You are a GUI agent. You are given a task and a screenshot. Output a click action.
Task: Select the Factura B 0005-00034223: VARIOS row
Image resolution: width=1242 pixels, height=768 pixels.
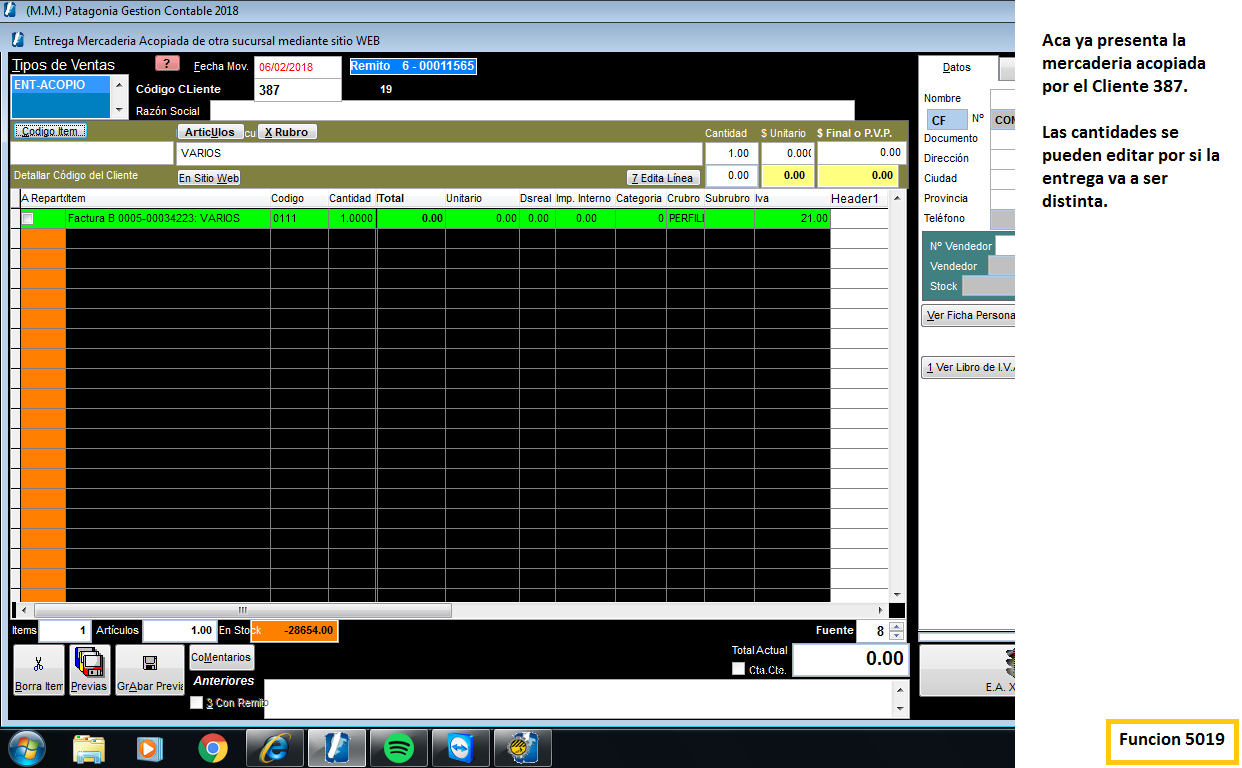[425, 218]
